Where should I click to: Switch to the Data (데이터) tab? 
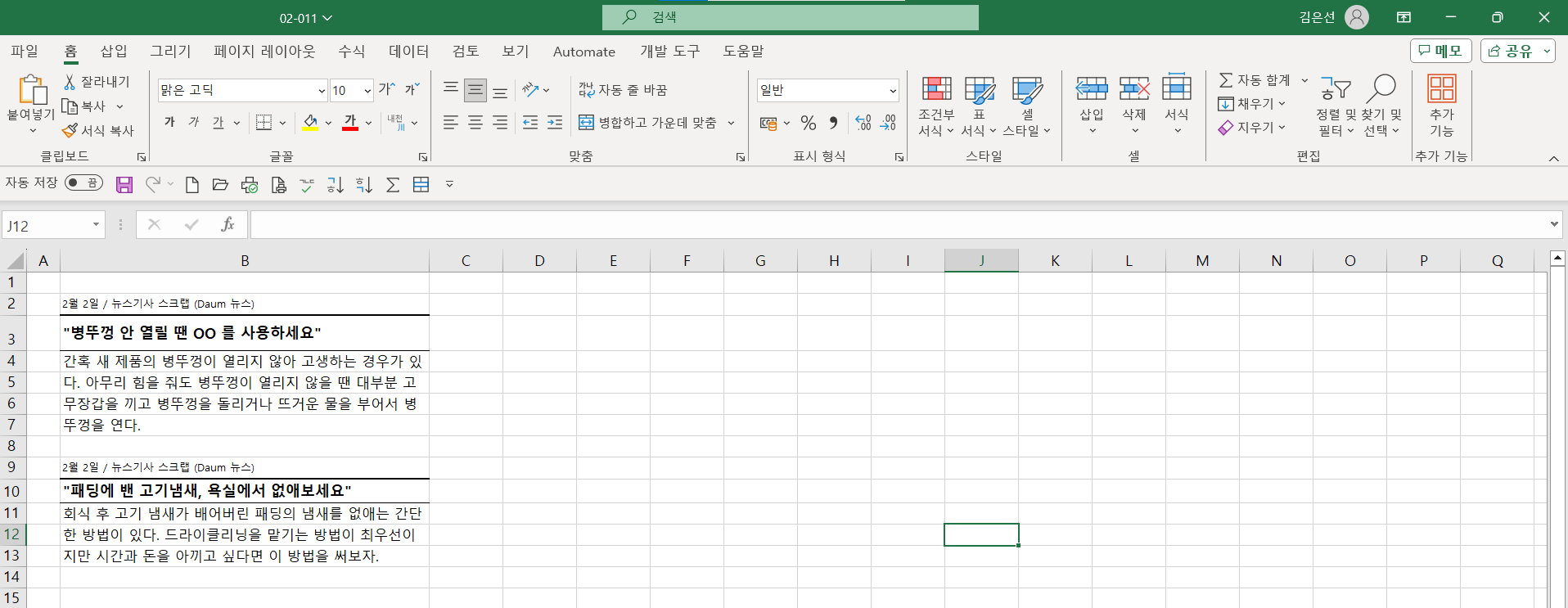coord(409,52)
